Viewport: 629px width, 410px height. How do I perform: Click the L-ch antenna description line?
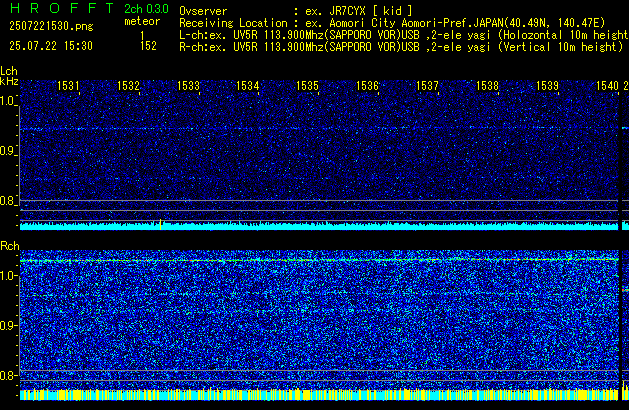[x=404, y=35]
